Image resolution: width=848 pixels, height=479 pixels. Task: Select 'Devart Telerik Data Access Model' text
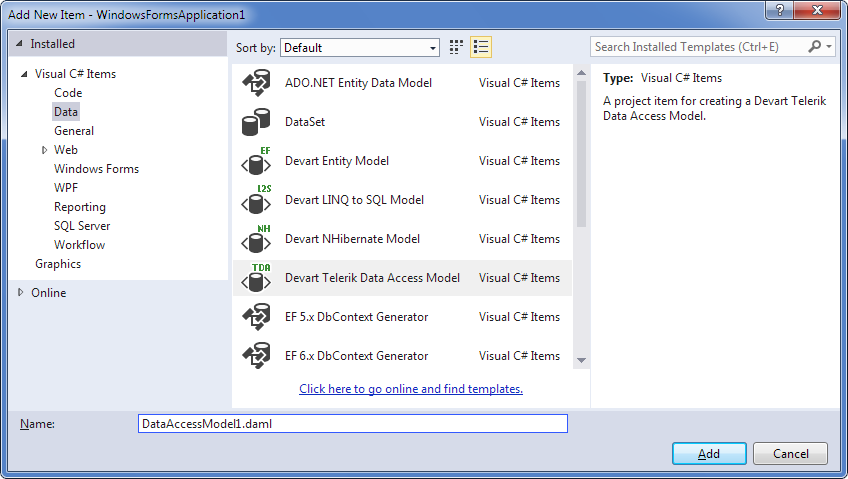373,278
